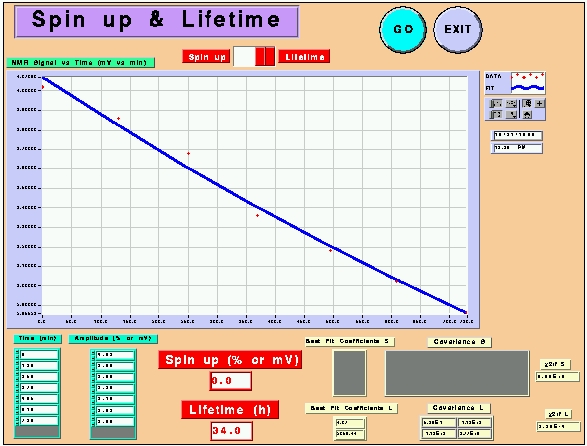Click the last Time array row stepper
Viewport: 587px width, 446px height.
click(x=17, y=421)
